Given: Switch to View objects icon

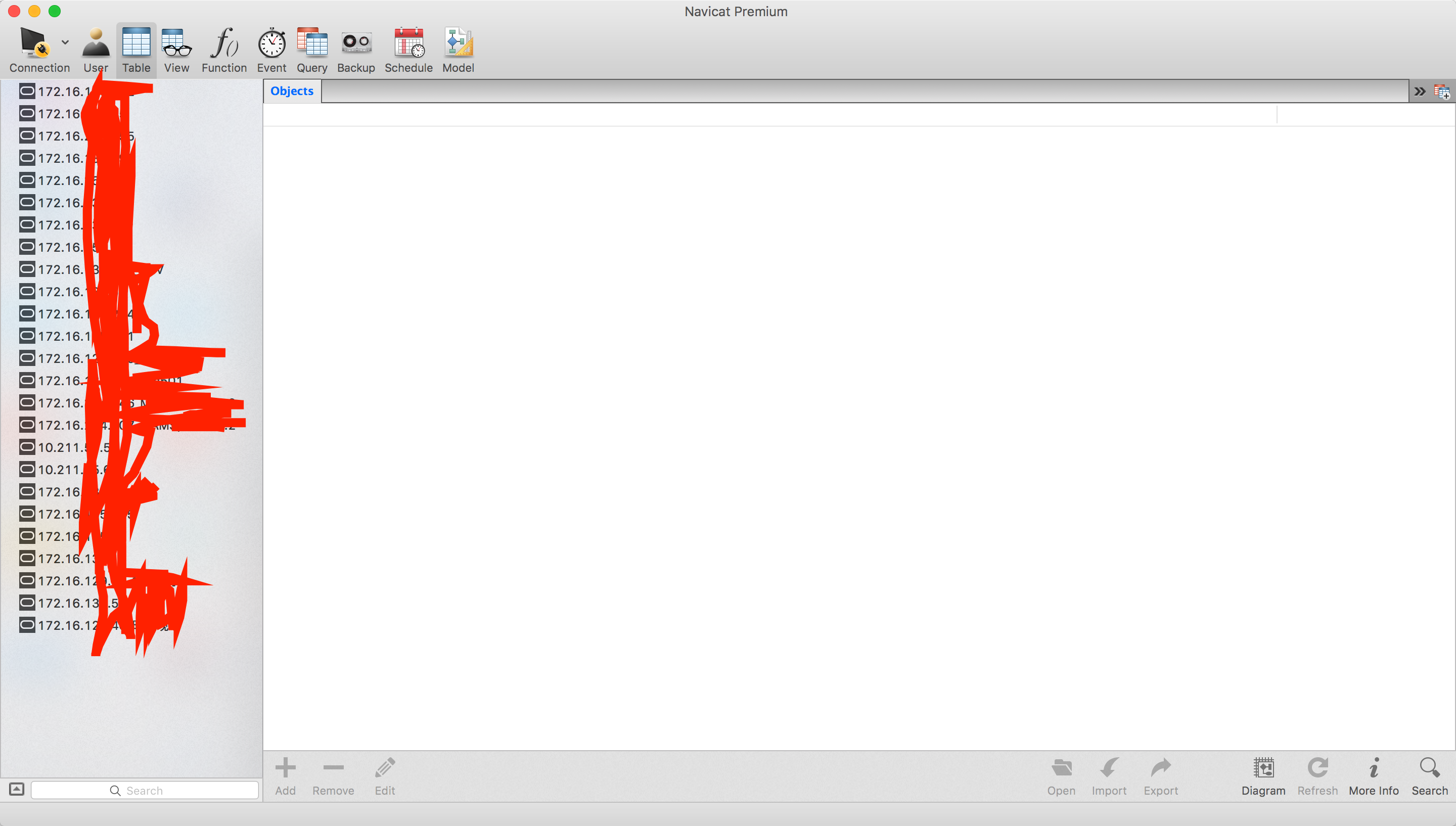Looking at the screenshot, I should [176, 43].
